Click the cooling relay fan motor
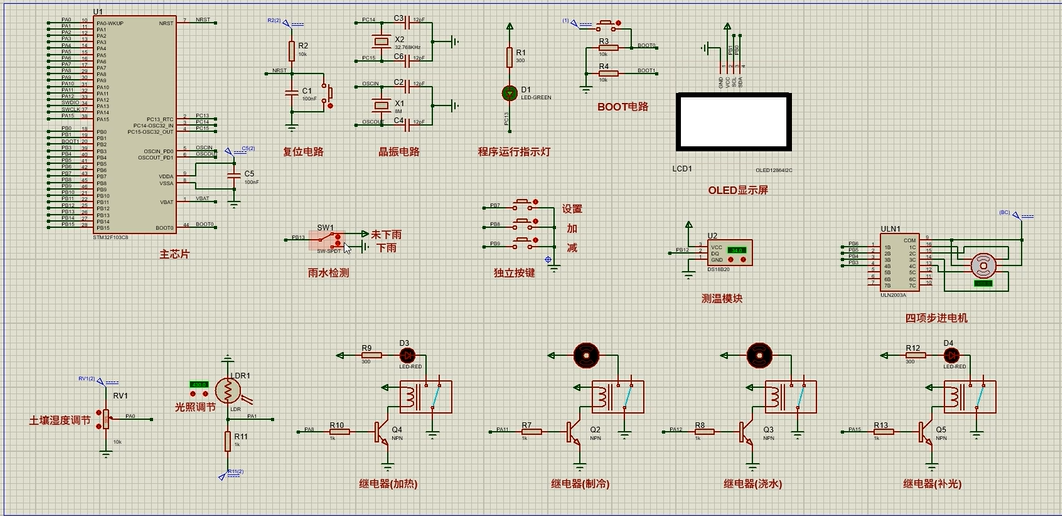Image resolution: width=1062 pixels, height=516 pixels. click(587, 354)
